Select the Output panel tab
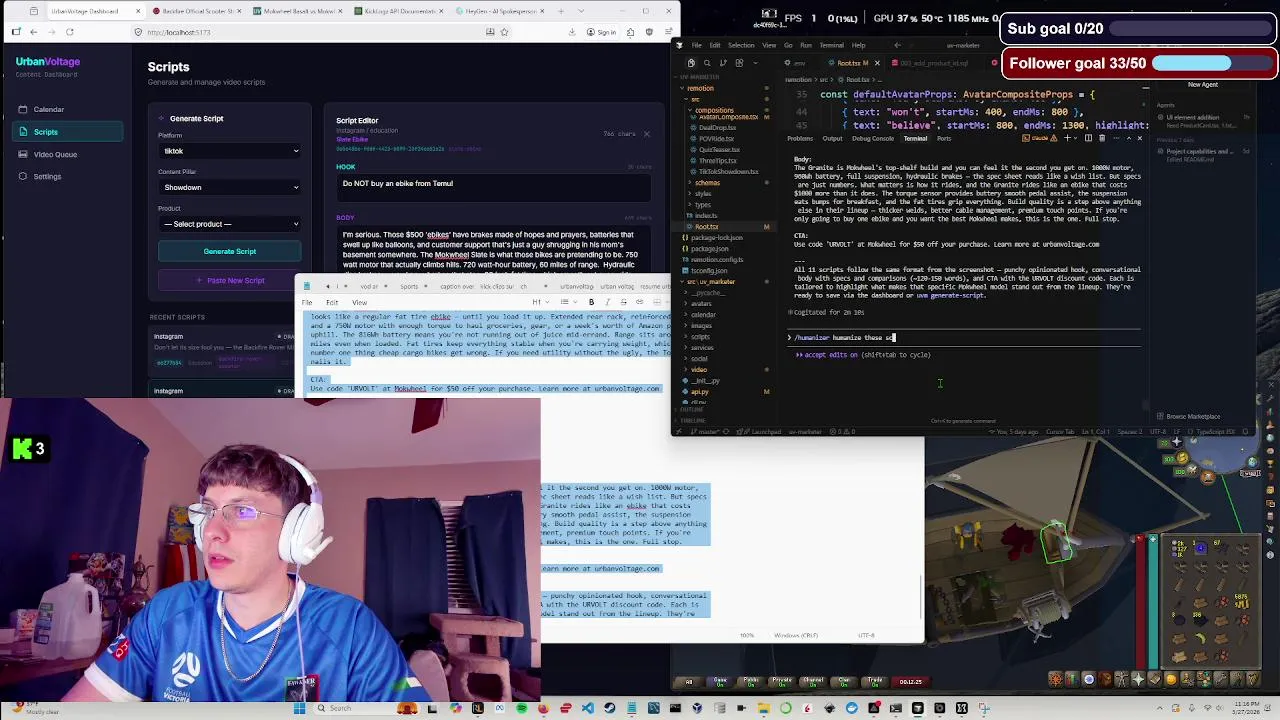This screenshot has height=720, width=1280. pos(832,138)
